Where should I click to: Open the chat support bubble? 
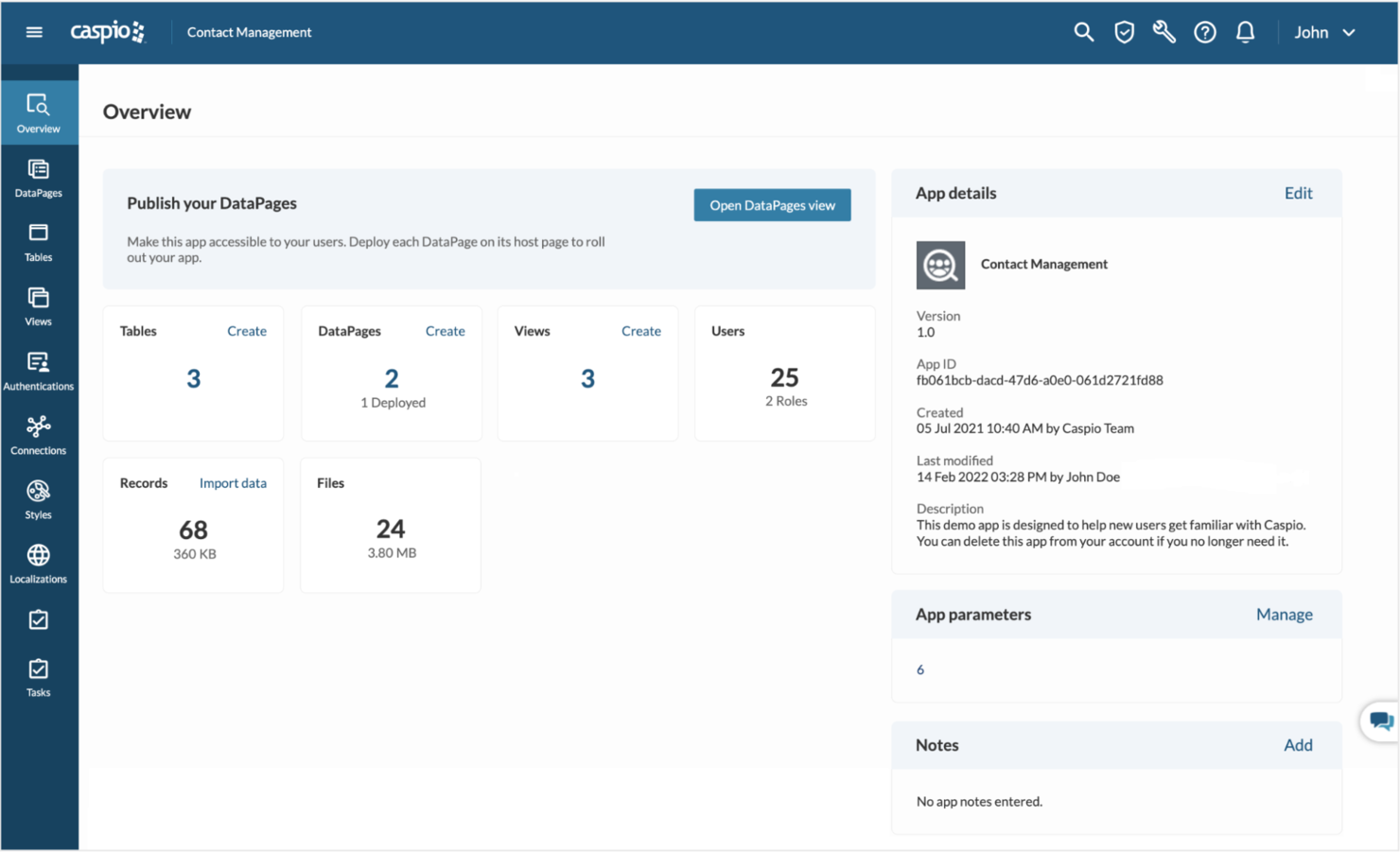click(1382, 721)
